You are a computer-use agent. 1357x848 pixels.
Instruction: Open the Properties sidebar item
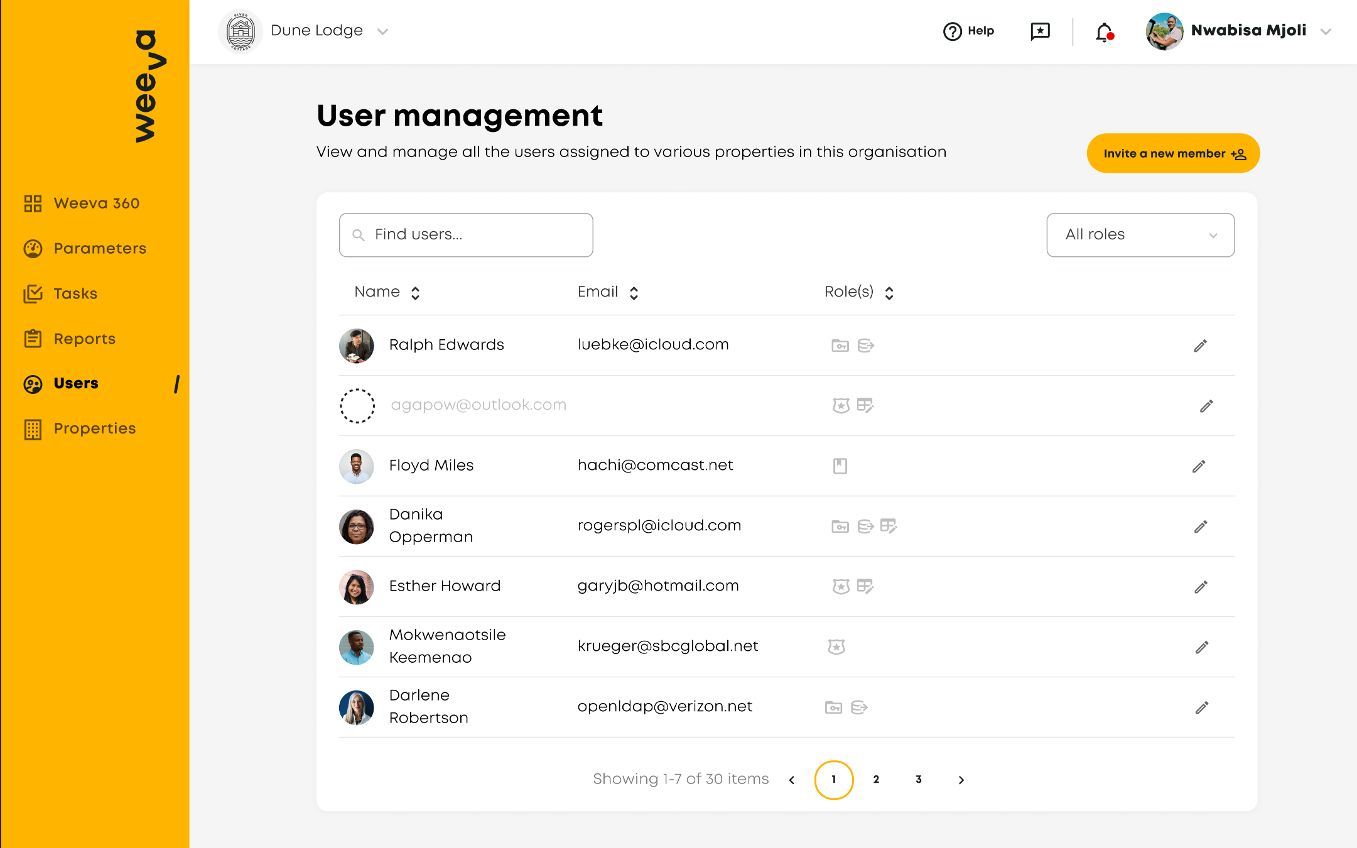tap(94, 429)
